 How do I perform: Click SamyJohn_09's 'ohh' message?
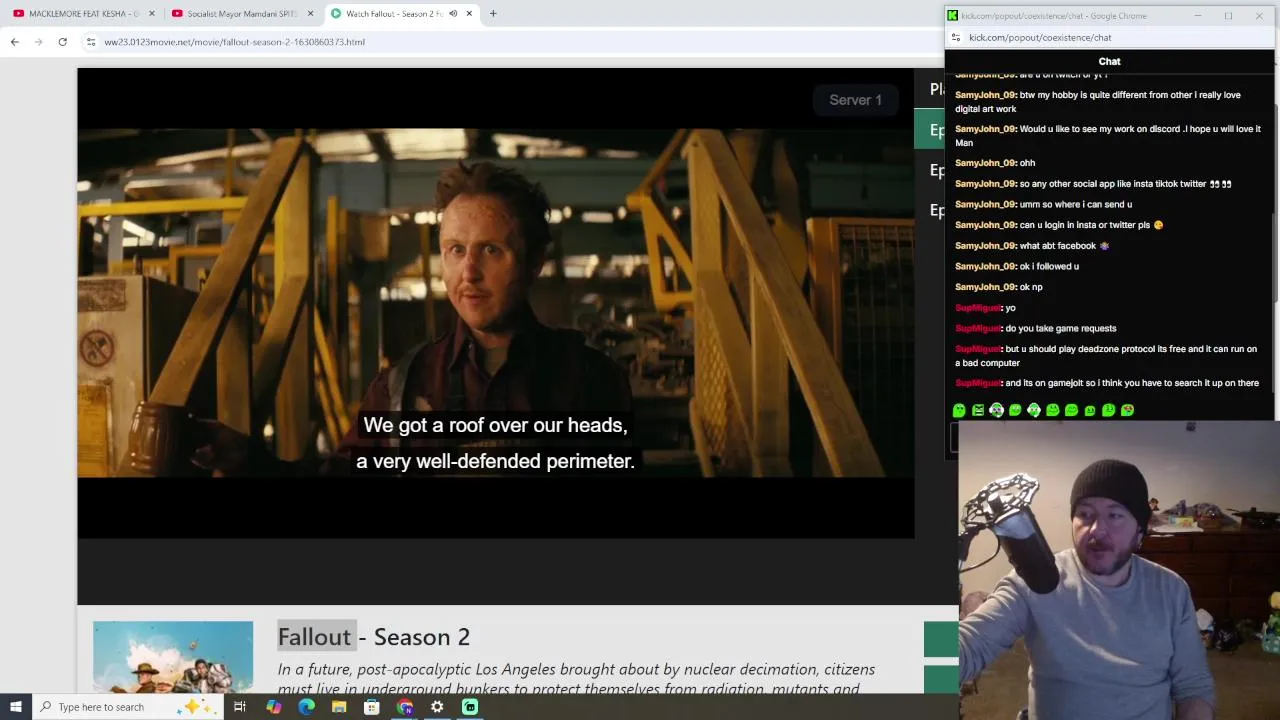tap(995, 163)
